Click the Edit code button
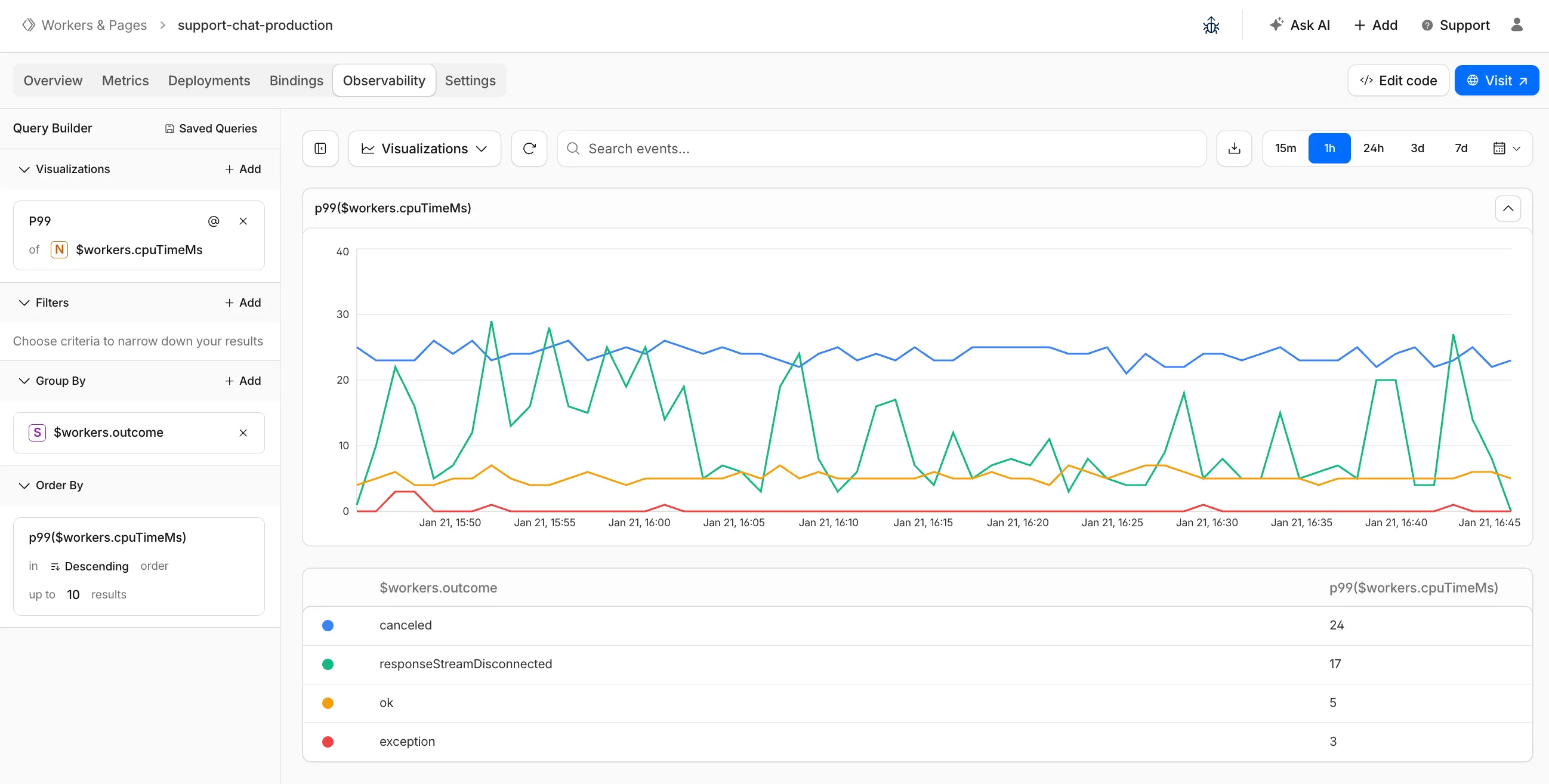The height and width of the screenshot is (784, 1549). [x=1397, y=80]
